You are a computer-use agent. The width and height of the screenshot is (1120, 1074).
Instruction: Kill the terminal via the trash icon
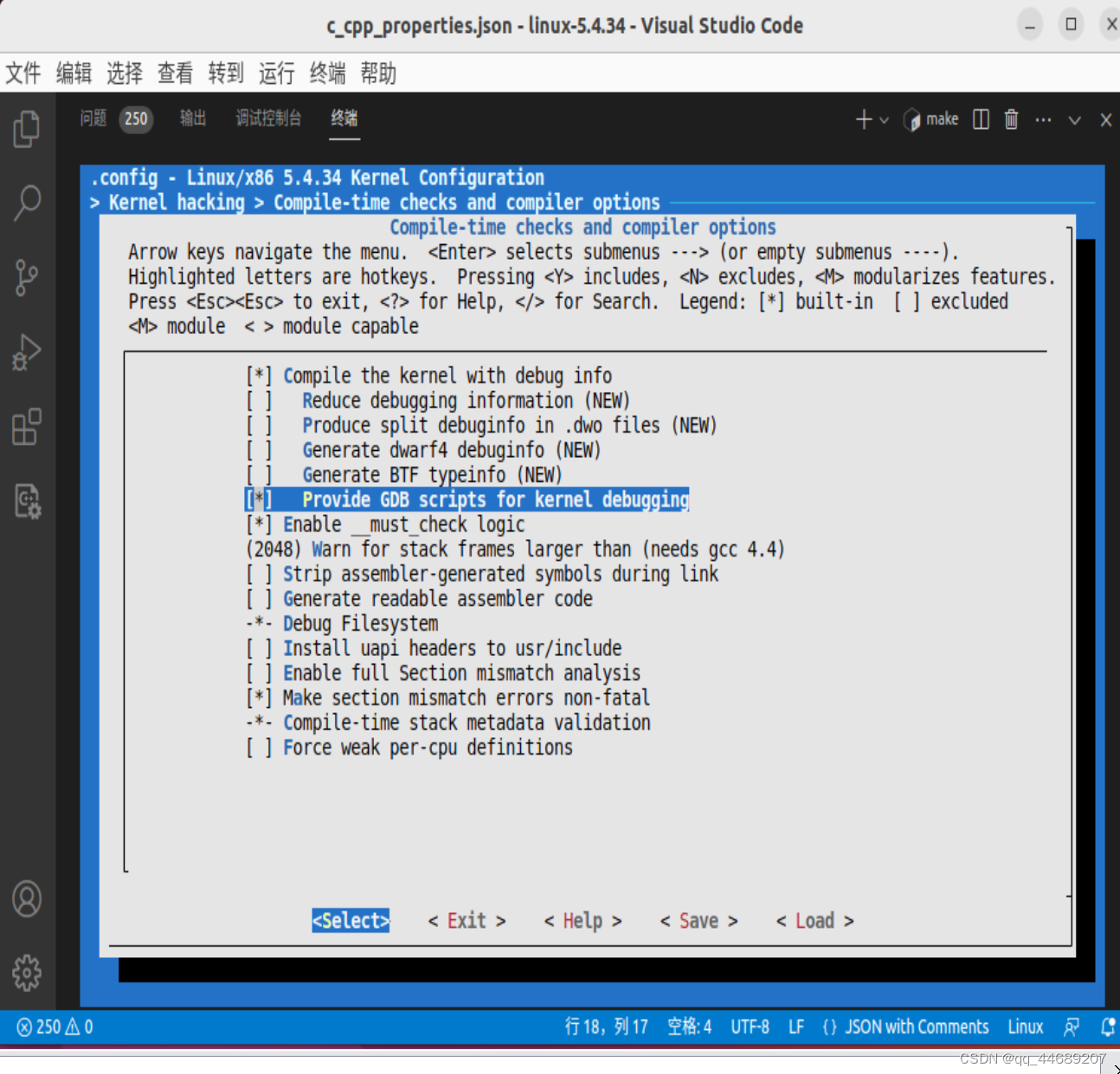(1011, 119)
